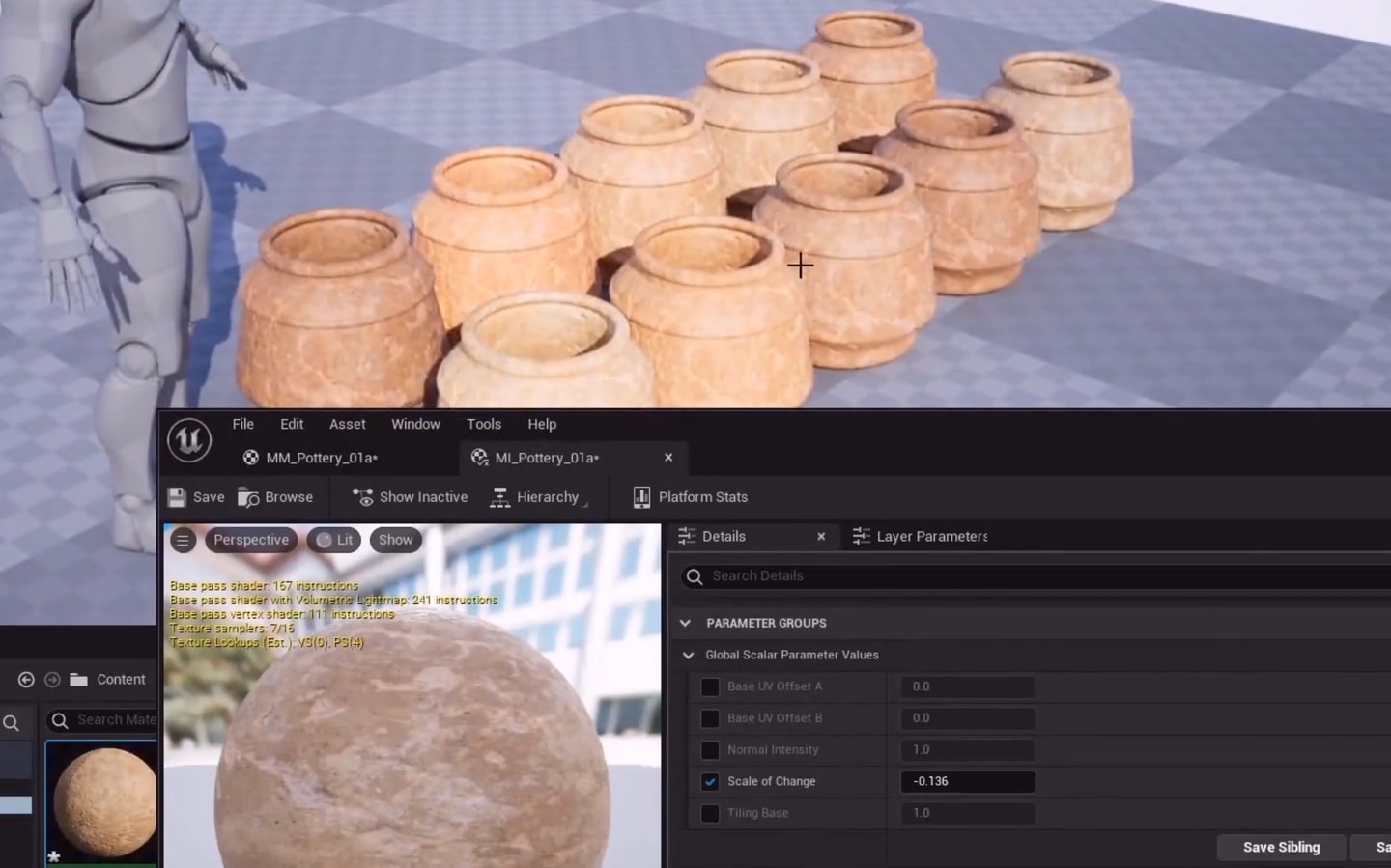Close the MI_Pottery_01a tab

pyautogui.click(x=668, y=458)
